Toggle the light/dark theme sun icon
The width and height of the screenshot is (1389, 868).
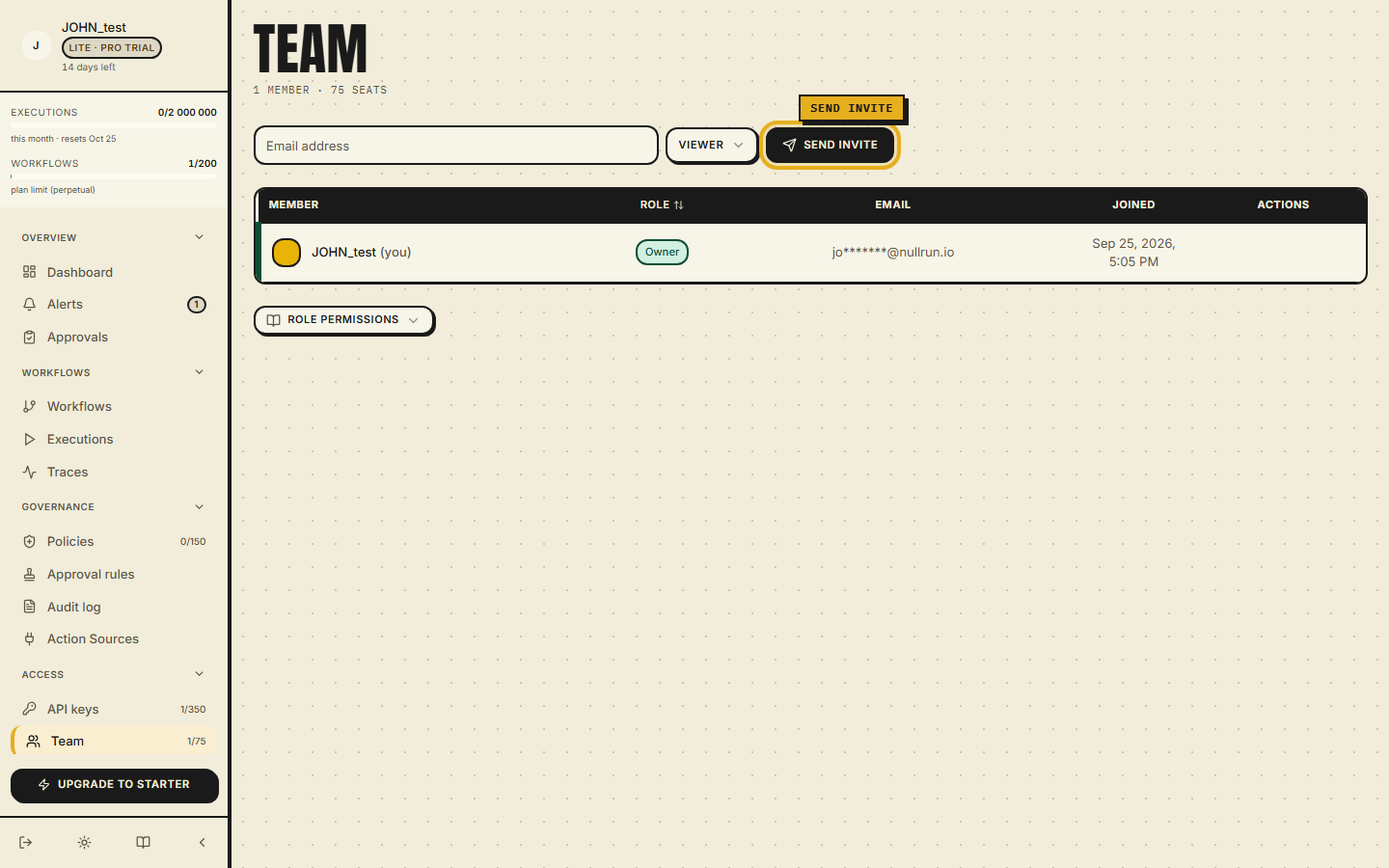pyautogui.click(x=85, y=843)
